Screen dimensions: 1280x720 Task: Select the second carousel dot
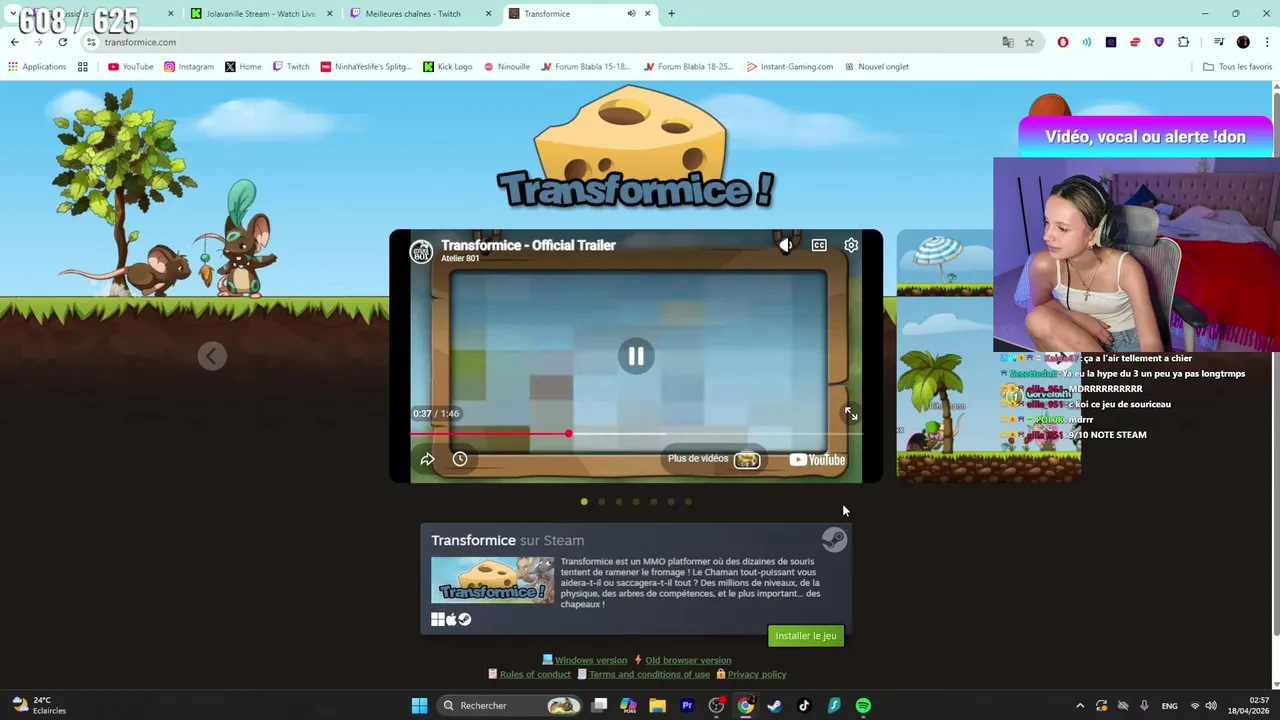click(x=601, y=502)
